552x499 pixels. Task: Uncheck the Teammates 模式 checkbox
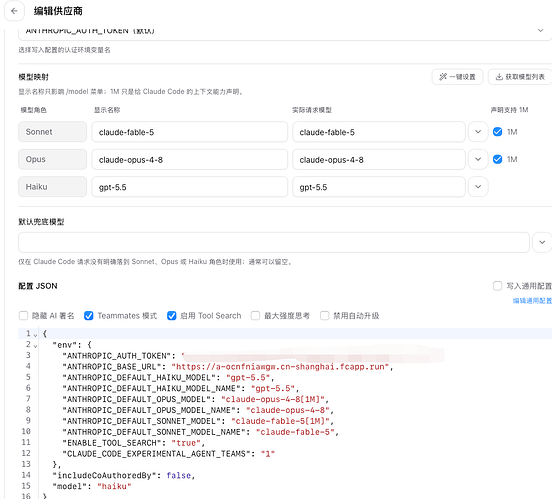(x=89, y=316)
